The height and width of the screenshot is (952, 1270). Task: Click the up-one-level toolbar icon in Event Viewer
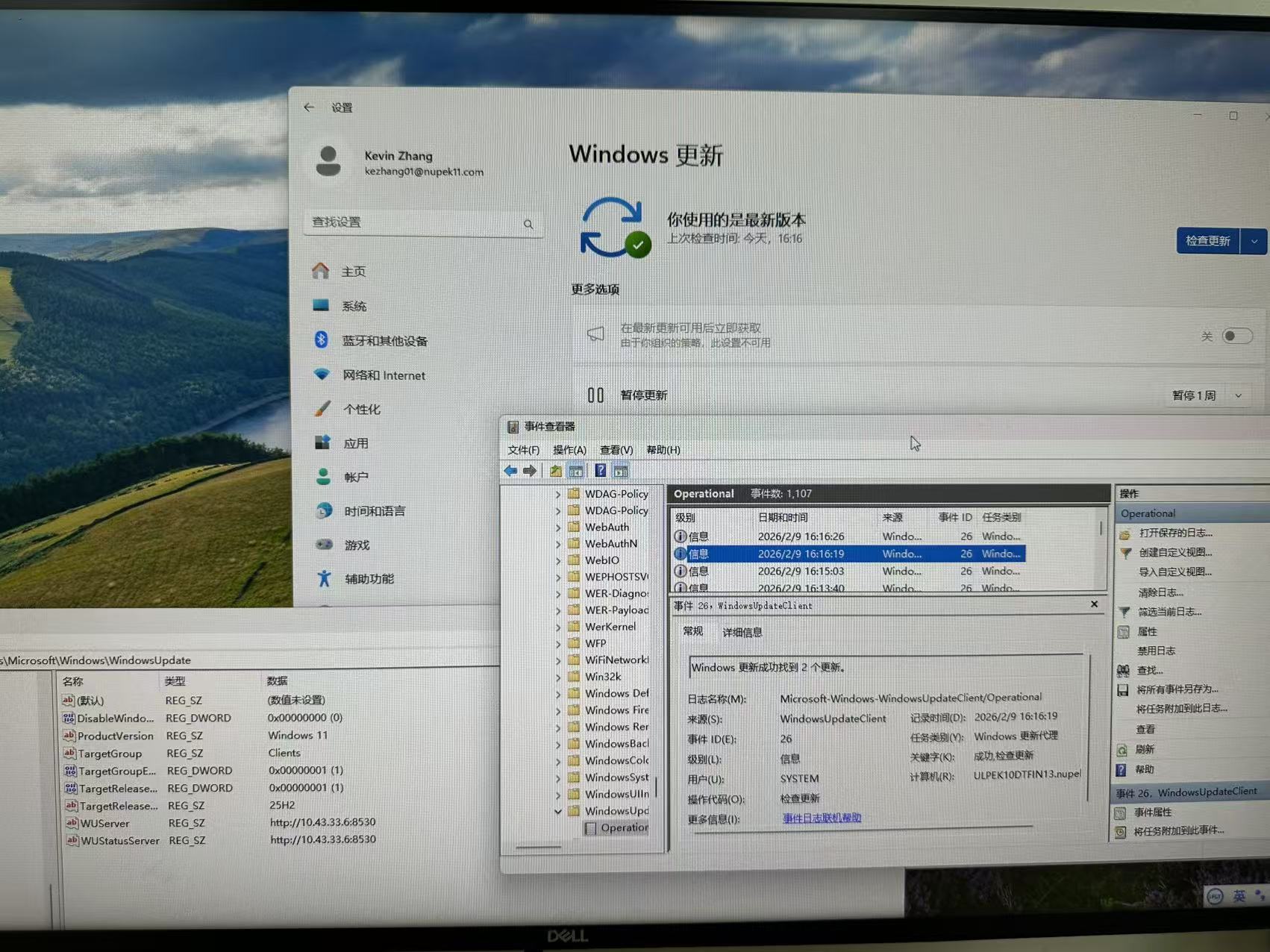556,471
